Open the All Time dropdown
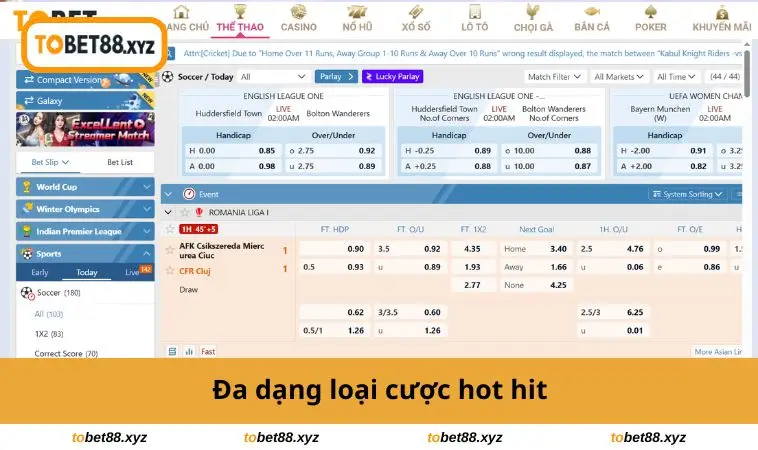The height and width of the screenshot is (450, 758). (676, 76)
